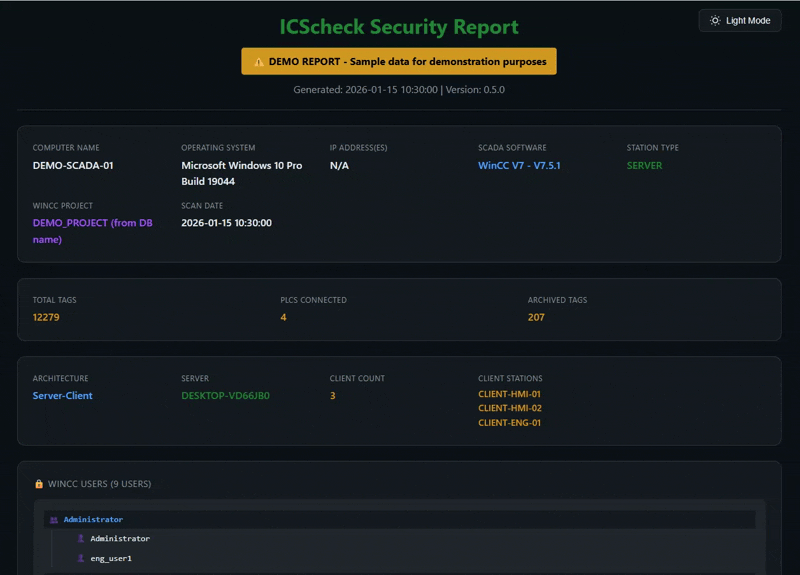Click the user icon beside eng_user1
The height and width of the screenshot is (575, 800).
(81, 558)
